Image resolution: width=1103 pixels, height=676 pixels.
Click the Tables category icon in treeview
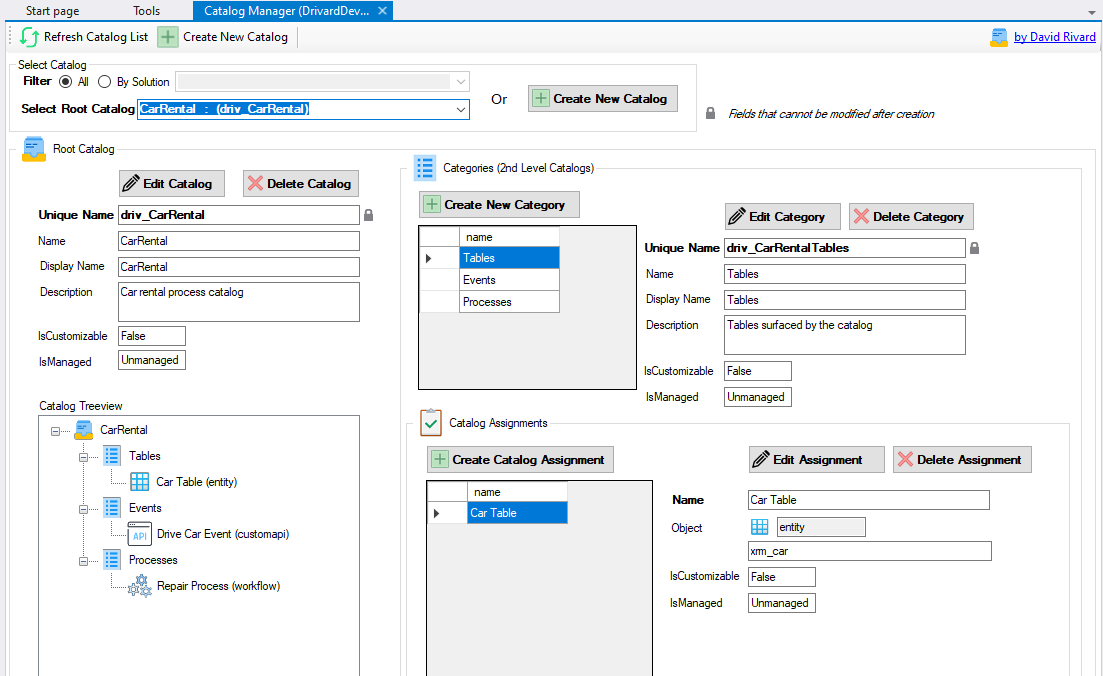[x=112, y=456]
